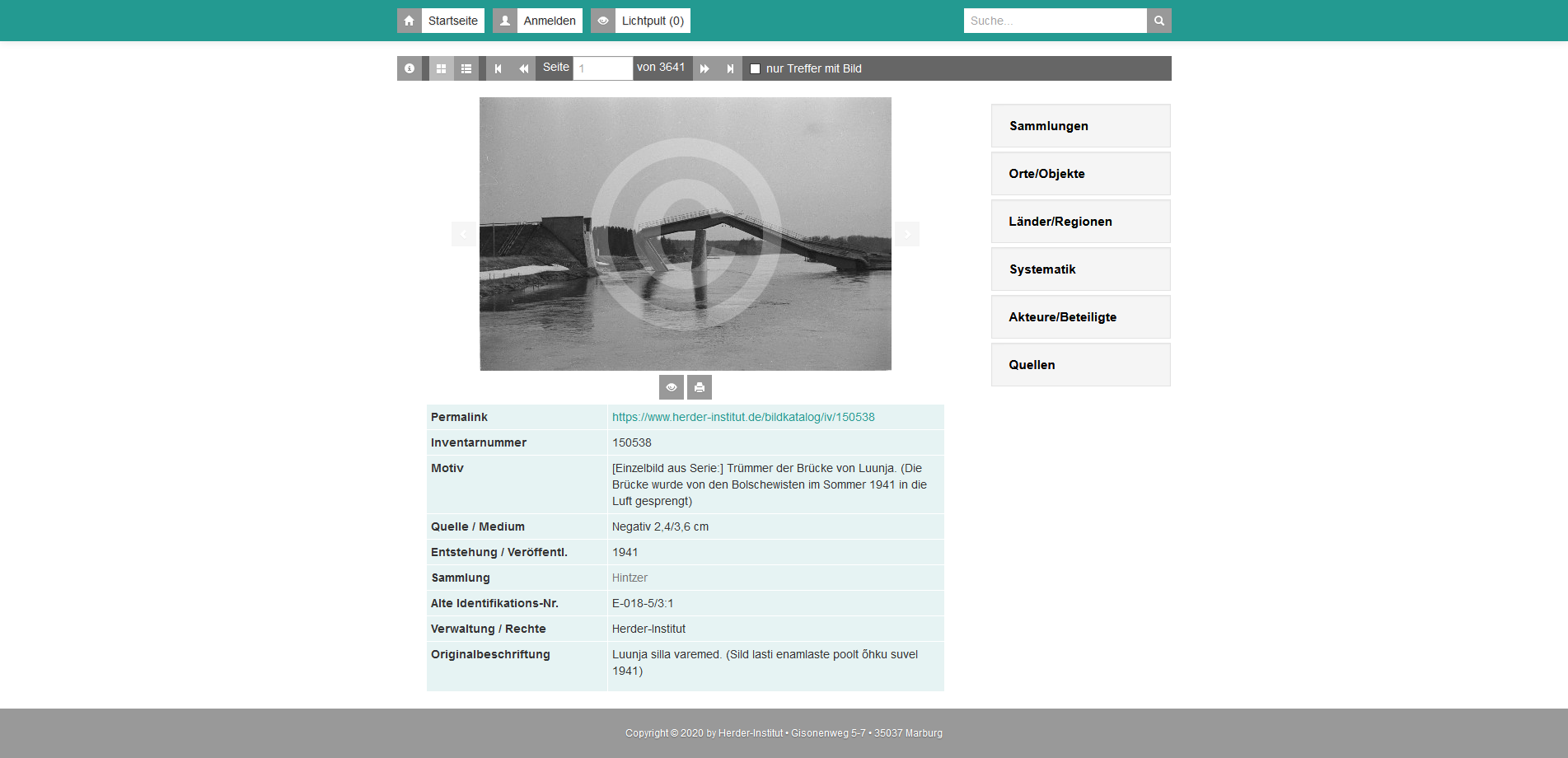The width and height of the screenshot is (1568, 758).
Task: Open the permalink URL for image 150538
Action: point(743,417)
